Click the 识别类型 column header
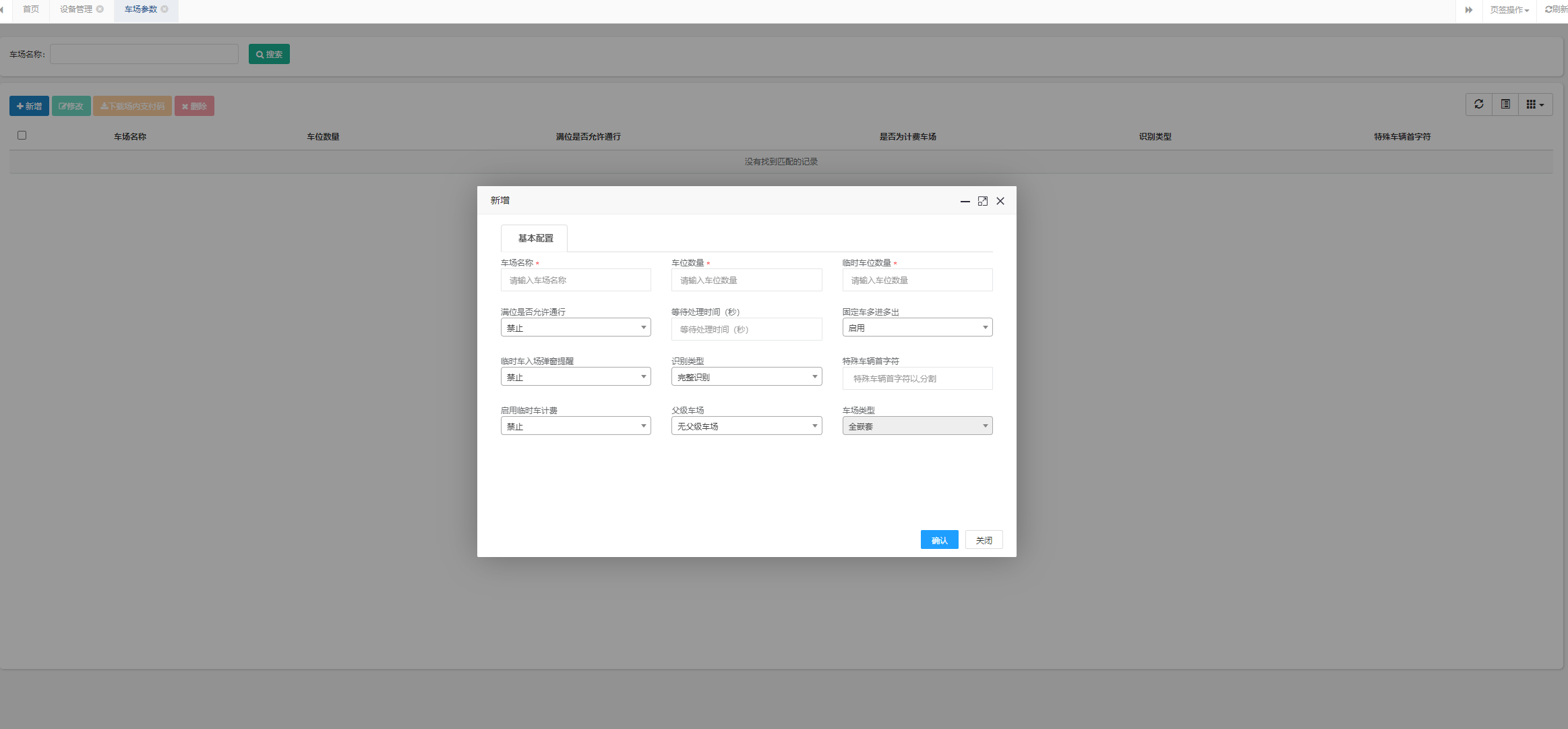Image resolution: width=1568 pixels, height=729 pixels. coord(1155,137)
